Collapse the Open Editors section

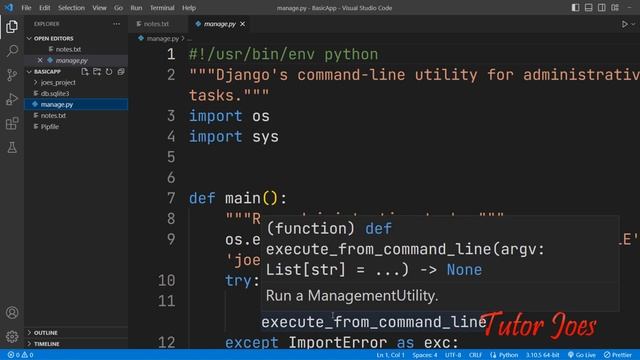53,38
